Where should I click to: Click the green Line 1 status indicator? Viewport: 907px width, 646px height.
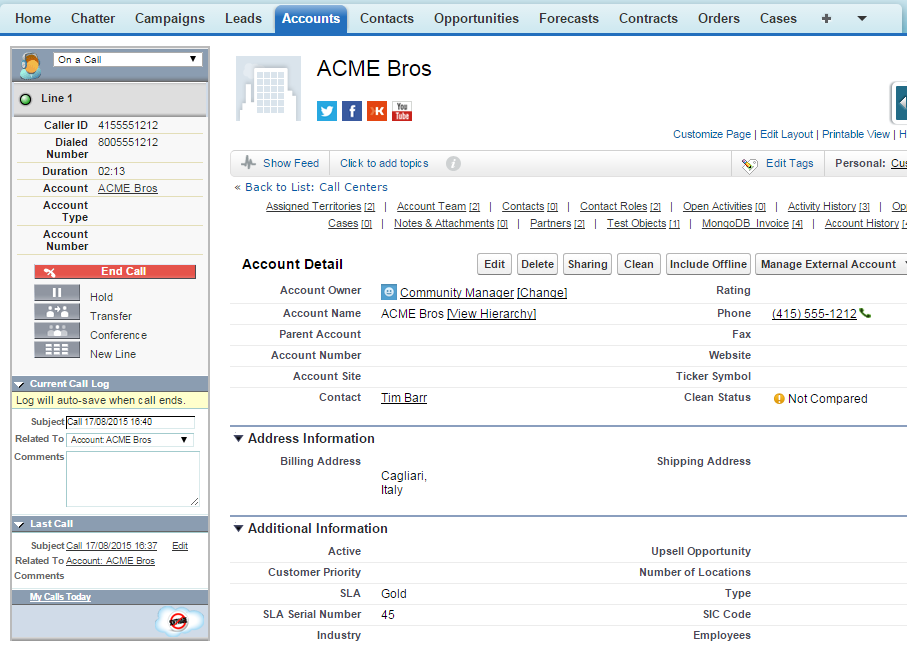[x=25, y=99]
